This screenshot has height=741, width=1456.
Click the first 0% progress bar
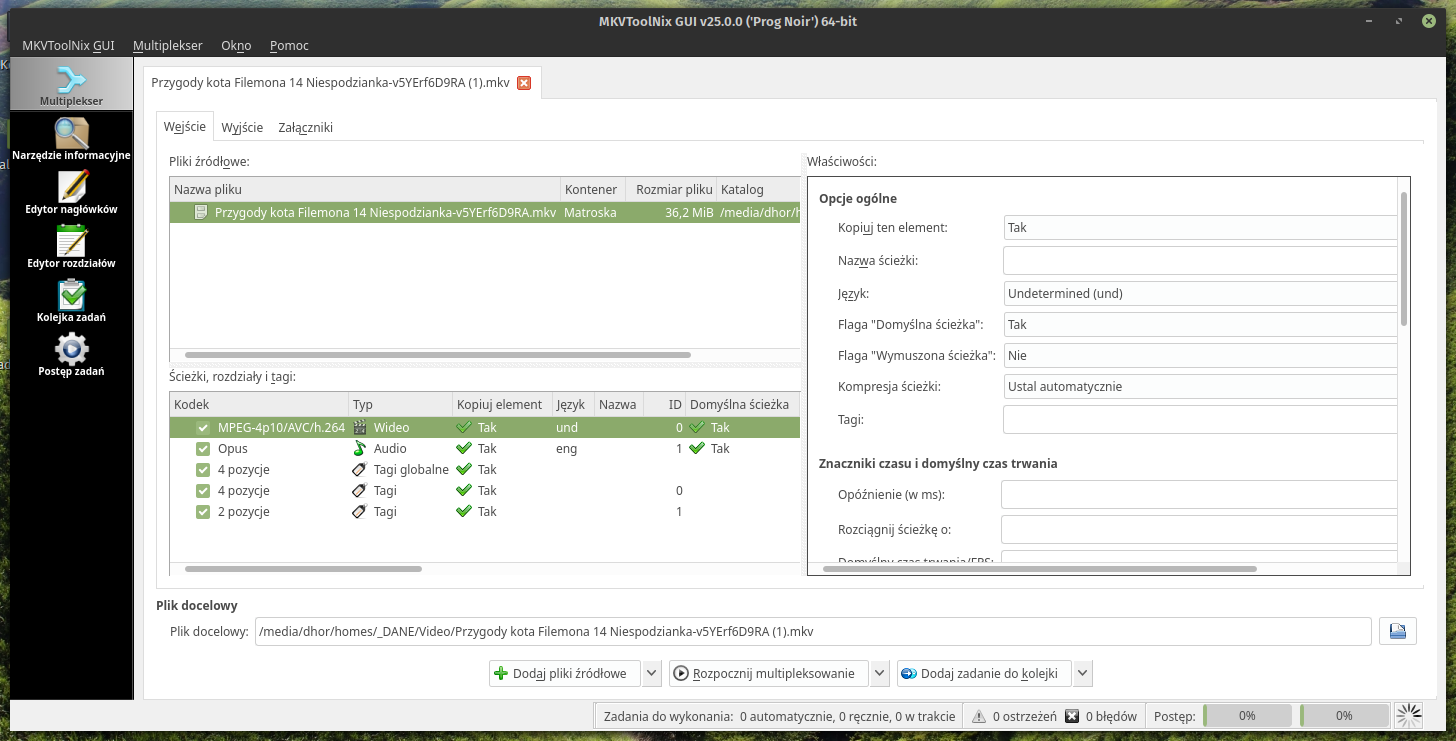click(x=1246, y=716)
